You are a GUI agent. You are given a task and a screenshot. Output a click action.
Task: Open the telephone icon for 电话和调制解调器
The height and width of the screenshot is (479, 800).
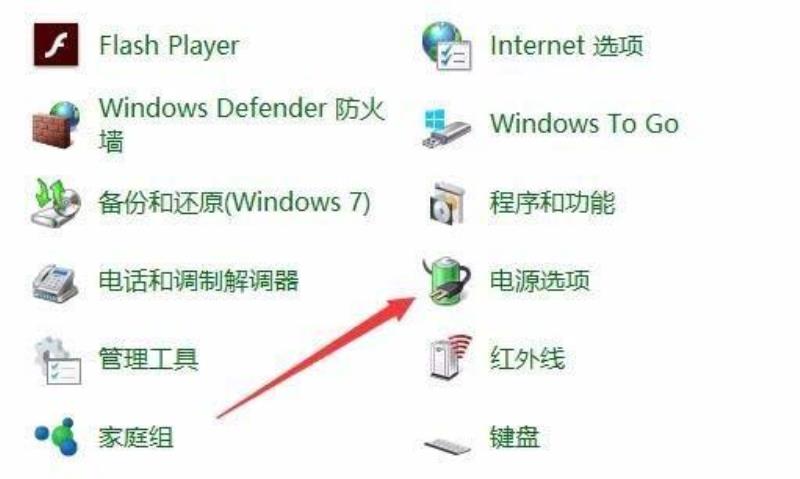(55, 283)
